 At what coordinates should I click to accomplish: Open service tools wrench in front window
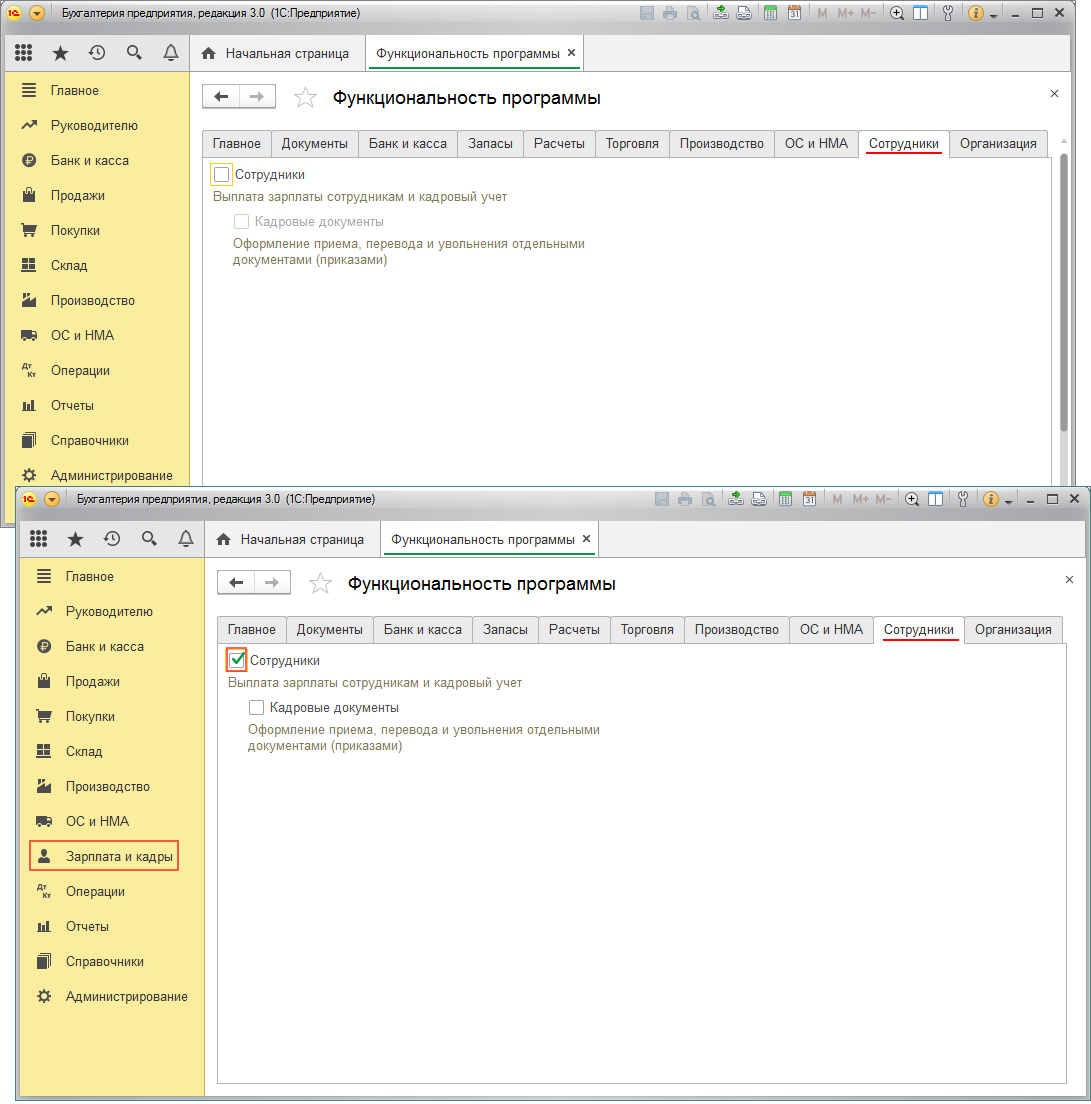[963, 499]
